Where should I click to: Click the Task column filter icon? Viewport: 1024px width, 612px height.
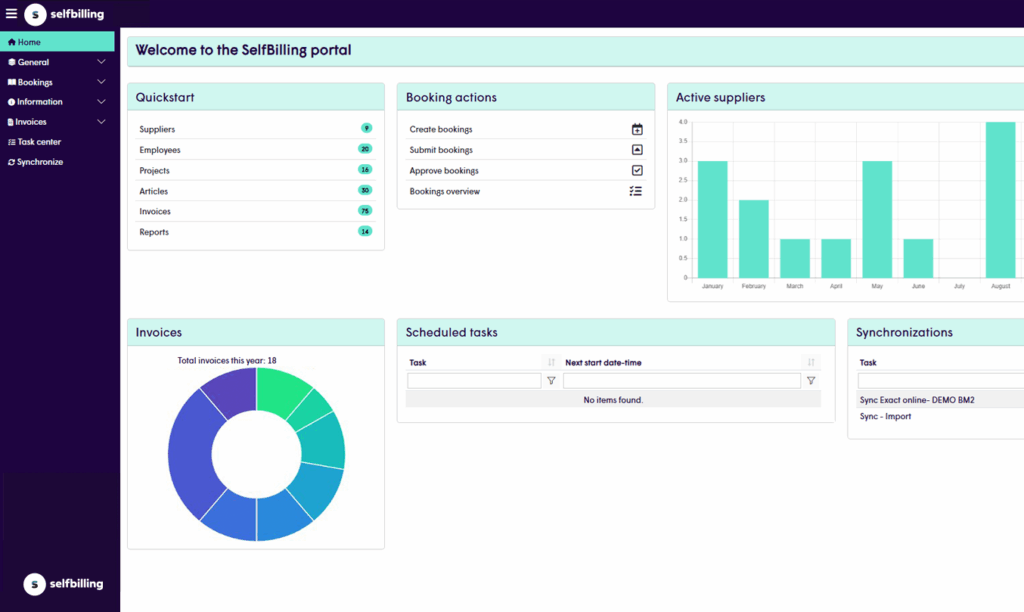551,381
